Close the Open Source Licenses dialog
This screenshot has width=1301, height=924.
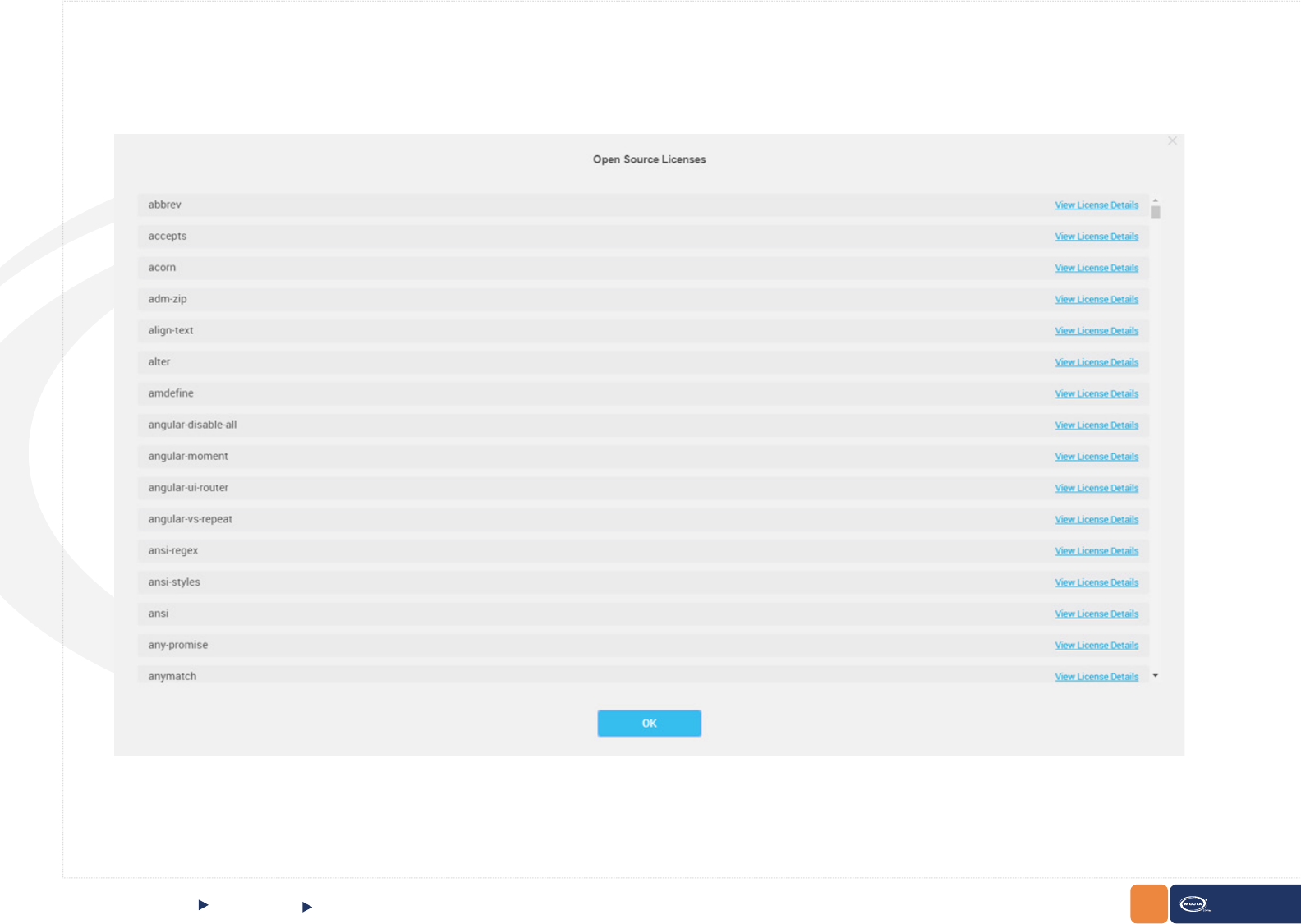pyautogui.click(x=1172, y=140)
